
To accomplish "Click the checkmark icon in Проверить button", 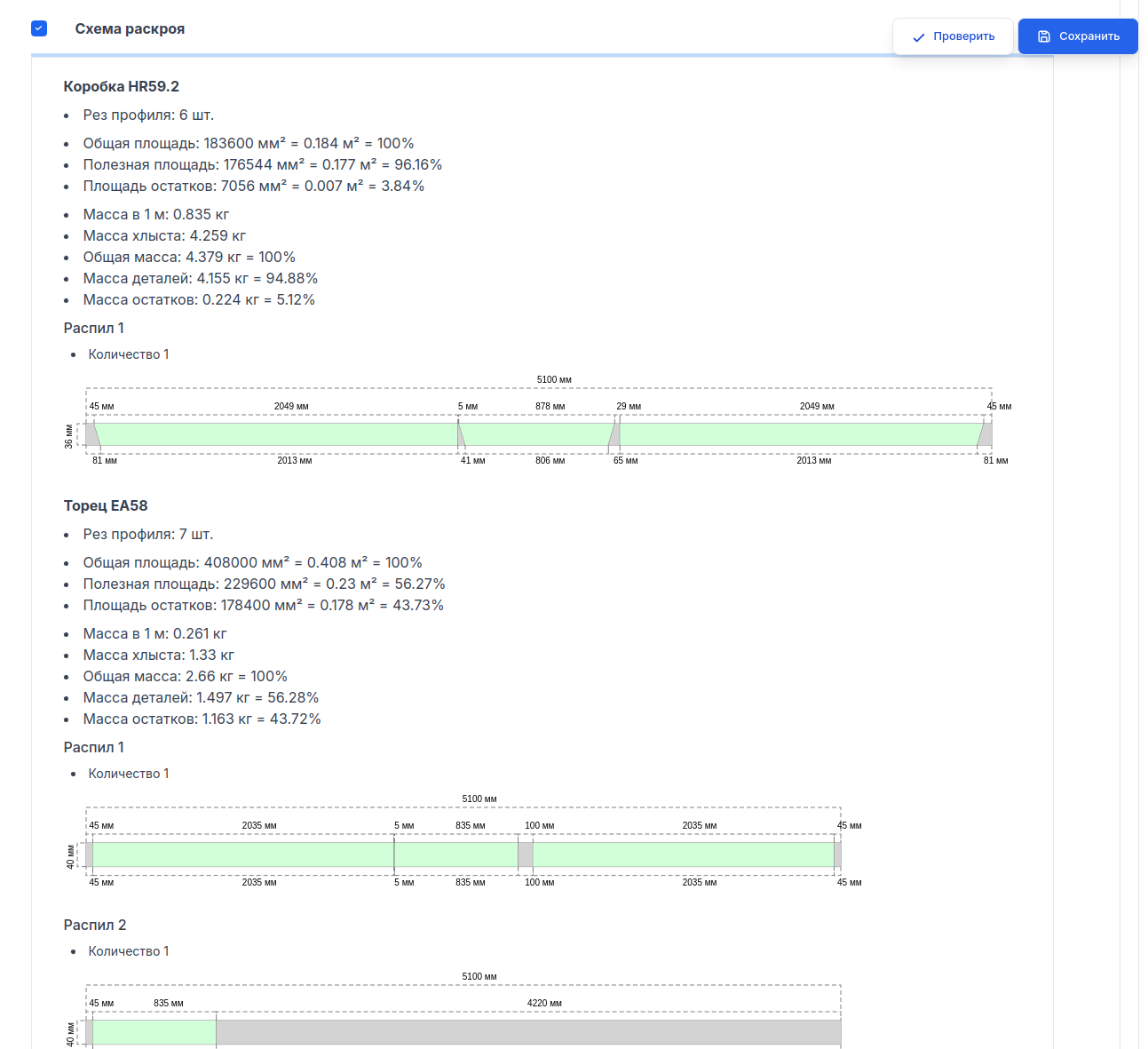I will click(x=918, y=37).
